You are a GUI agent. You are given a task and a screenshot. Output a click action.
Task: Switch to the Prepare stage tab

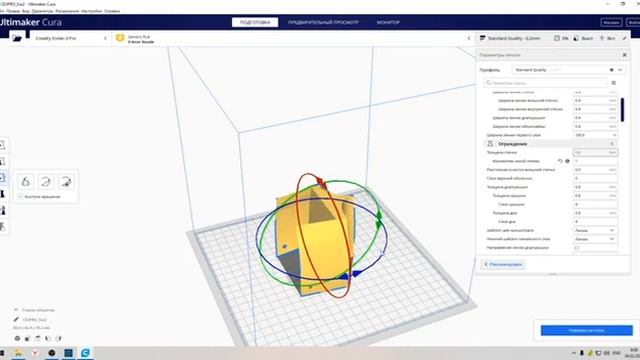[x=255, y=22]
